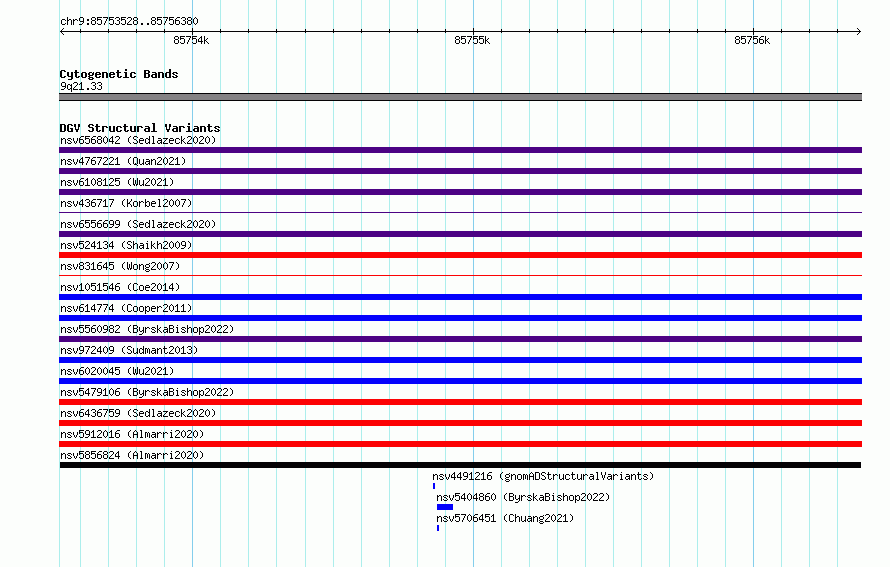Click the purple bar under nsv5560982
This screenshot has width=890, height=567.
pos(460,339)
